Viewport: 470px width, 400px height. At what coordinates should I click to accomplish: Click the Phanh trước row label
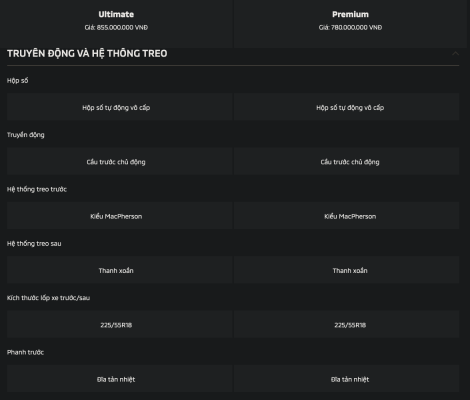click(25, 352)
